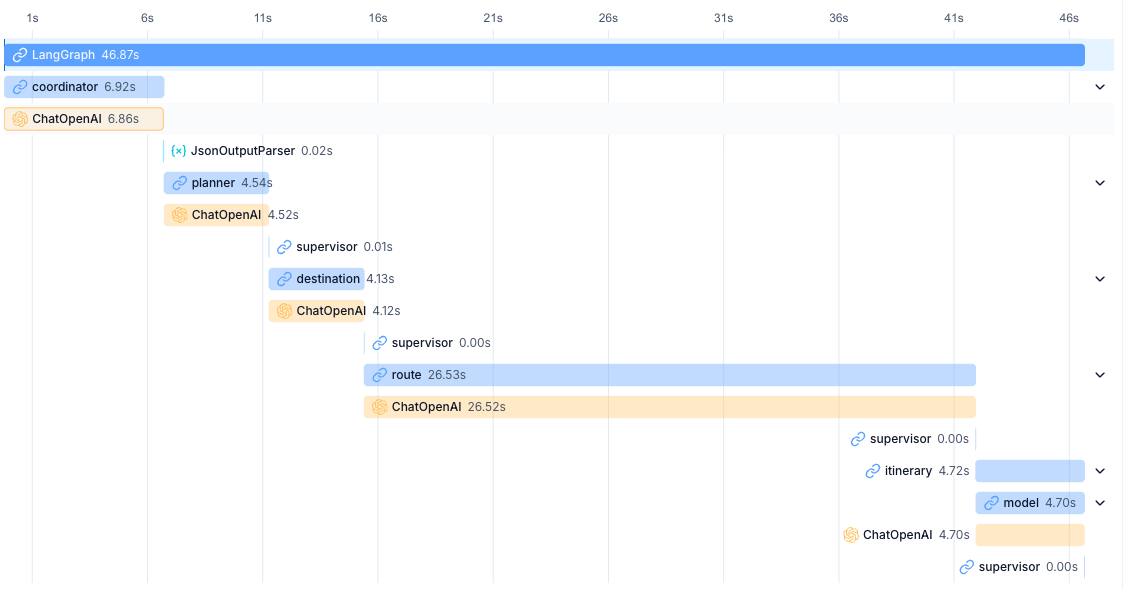This screenshot has width=1124, height=590.
Task: Click the 1s label on the time axis
Action: [x=32, y=18]
